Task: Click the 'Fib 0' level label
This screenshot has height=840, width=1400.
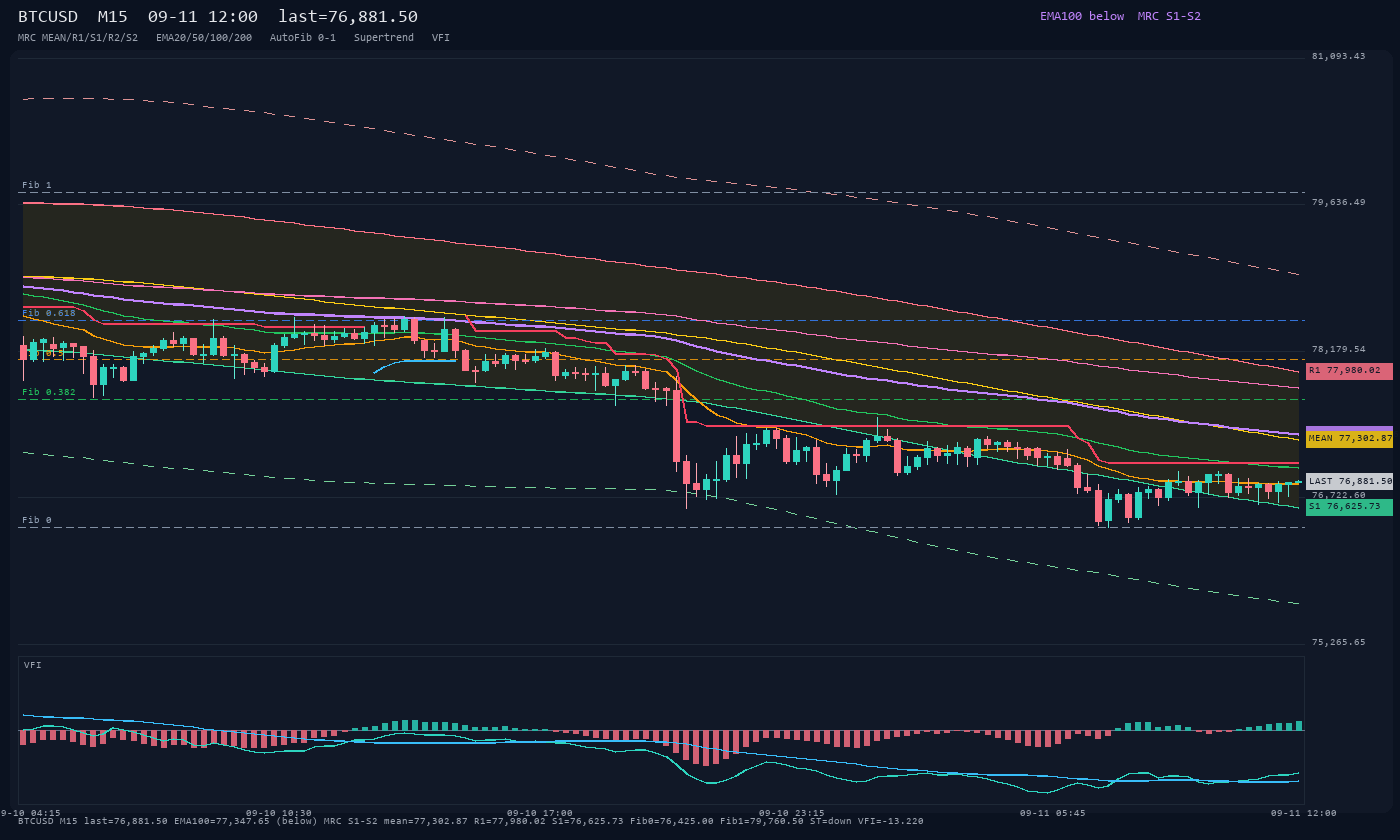Action: tap(37, 520)
